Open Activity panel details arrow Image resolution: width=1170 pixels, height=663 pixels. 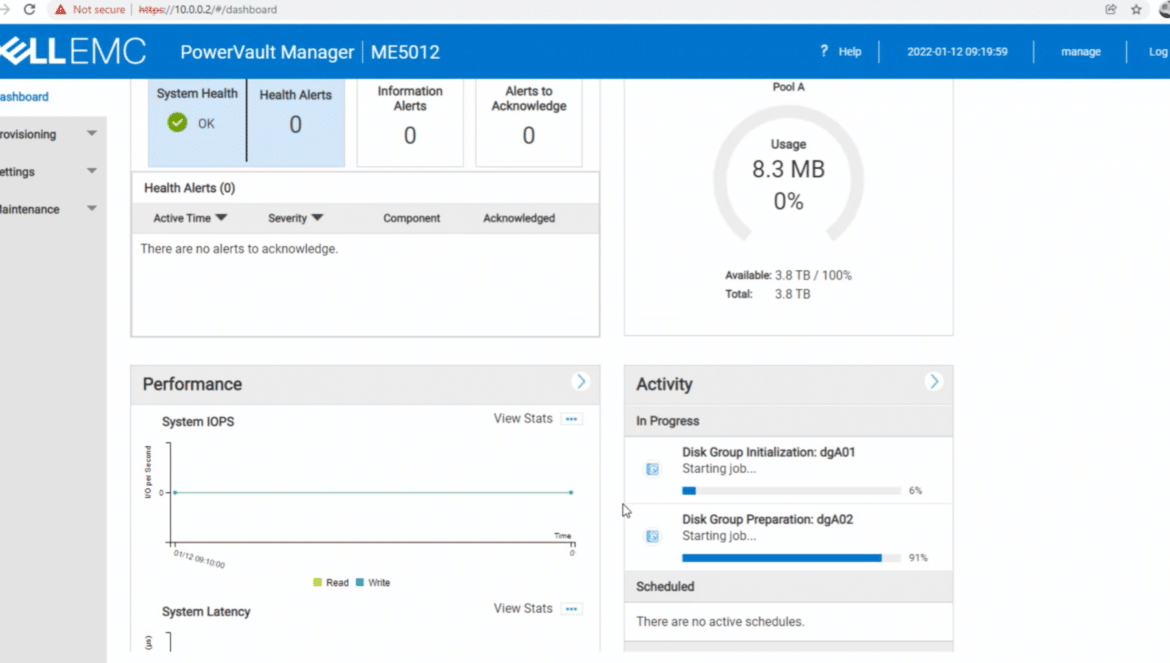(x=933, y=382)
